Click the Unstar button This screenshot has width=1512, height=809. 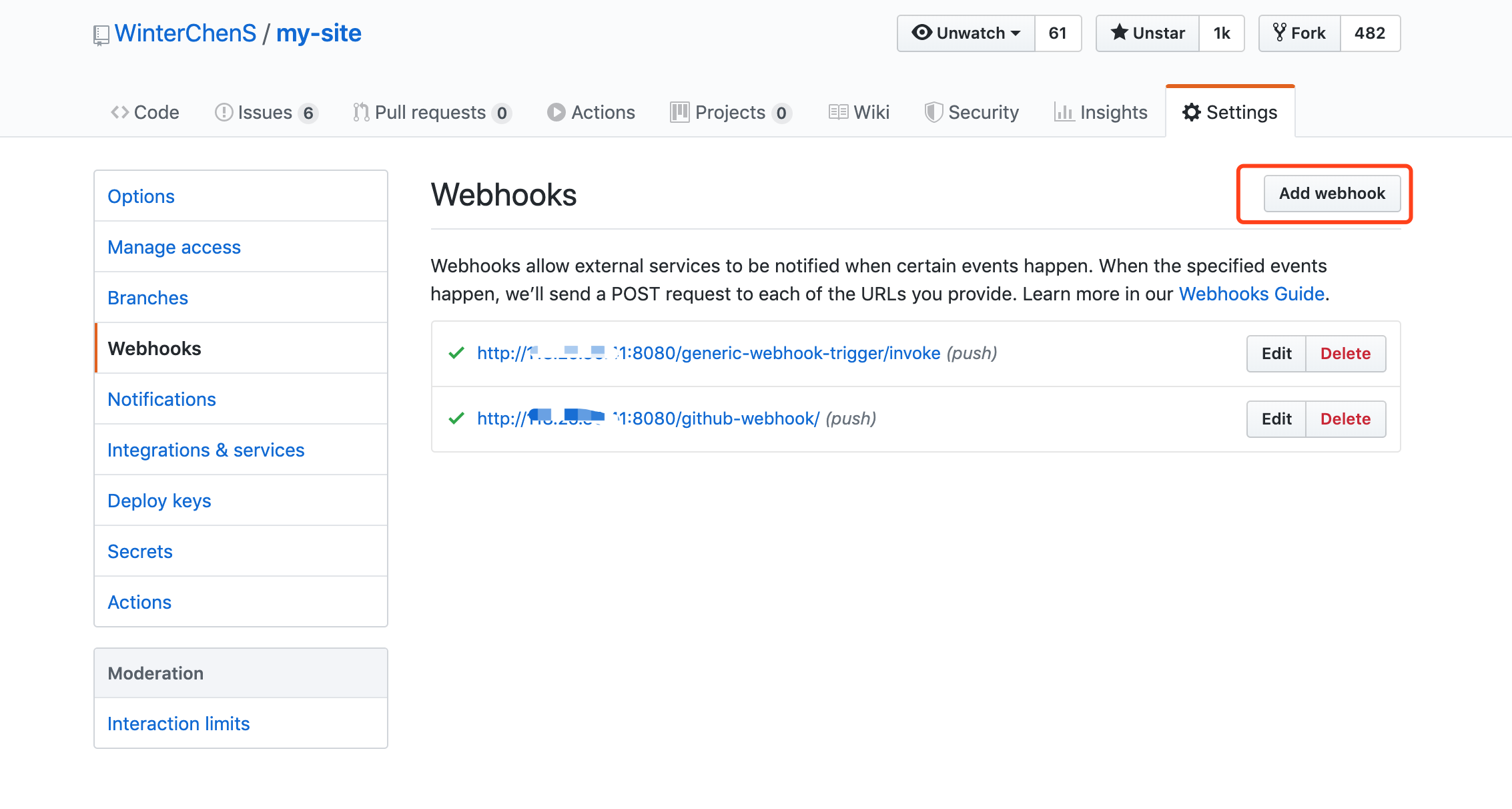point(1148,33)
